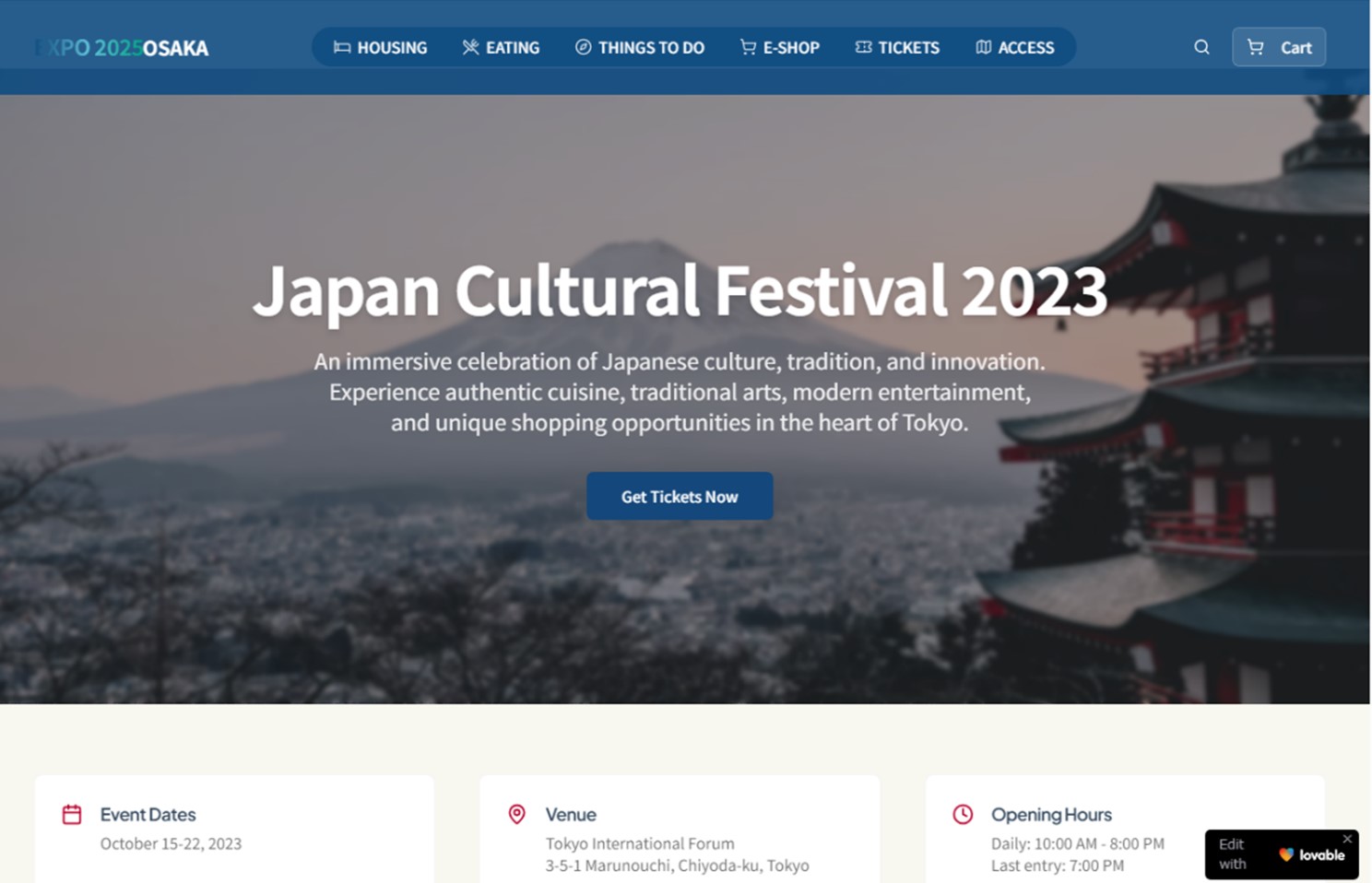Click the Tokyo International Forum text

pyautogui.click(x=640, y=843)
